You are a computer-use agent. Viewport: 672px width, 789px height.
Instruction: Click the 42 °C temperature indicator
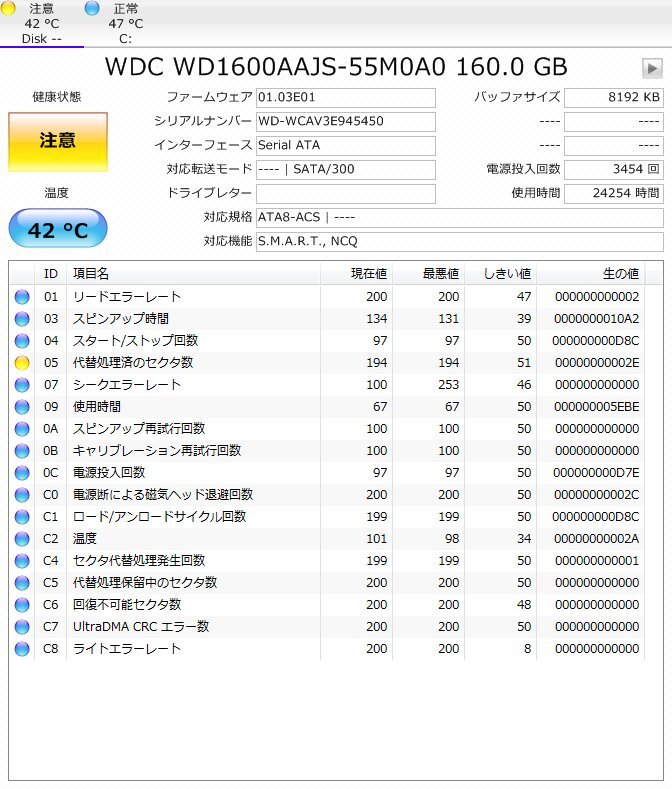coord(58,229)
